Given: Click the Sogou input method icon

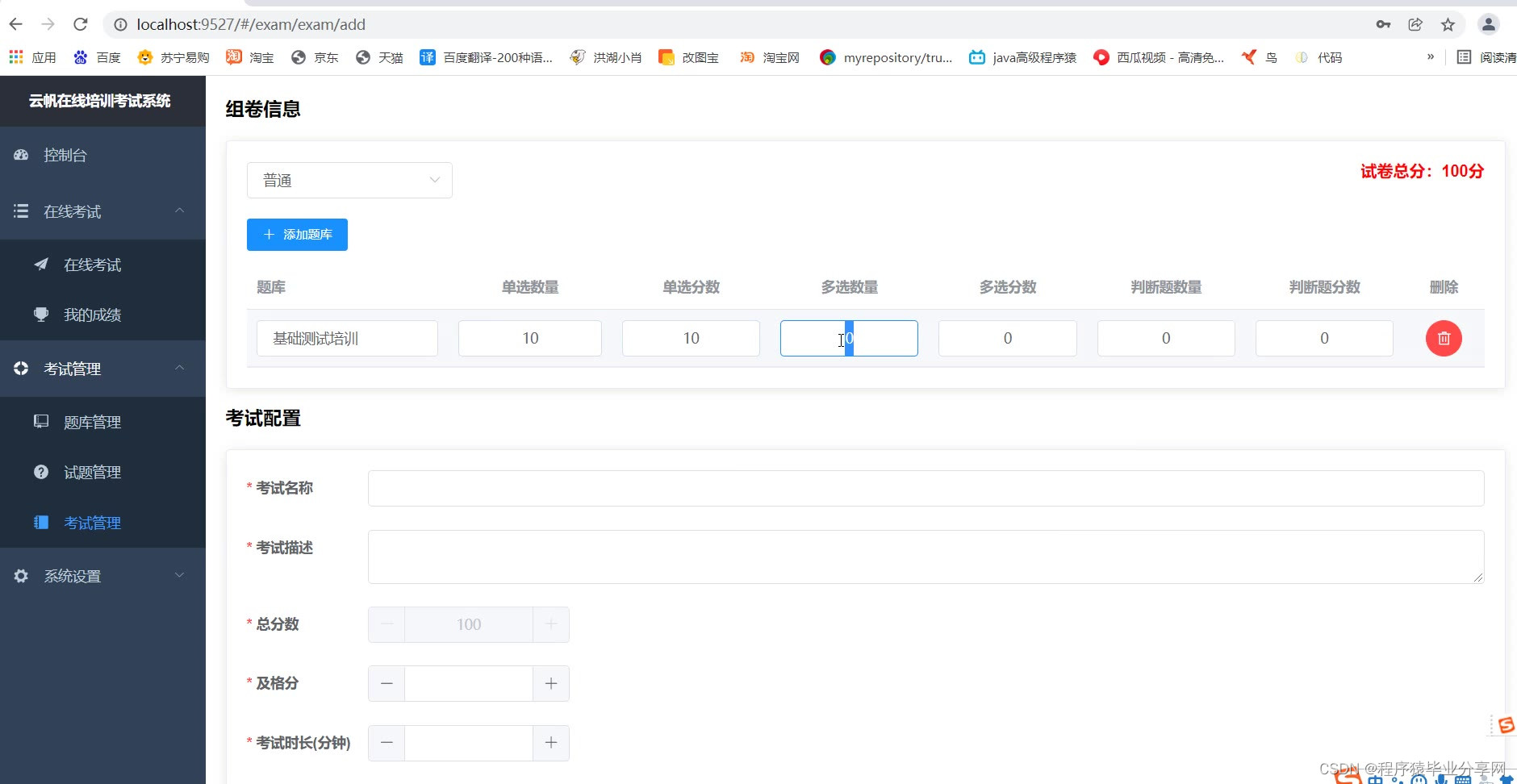Looking at the screenshot, I should coord(1506,725).
